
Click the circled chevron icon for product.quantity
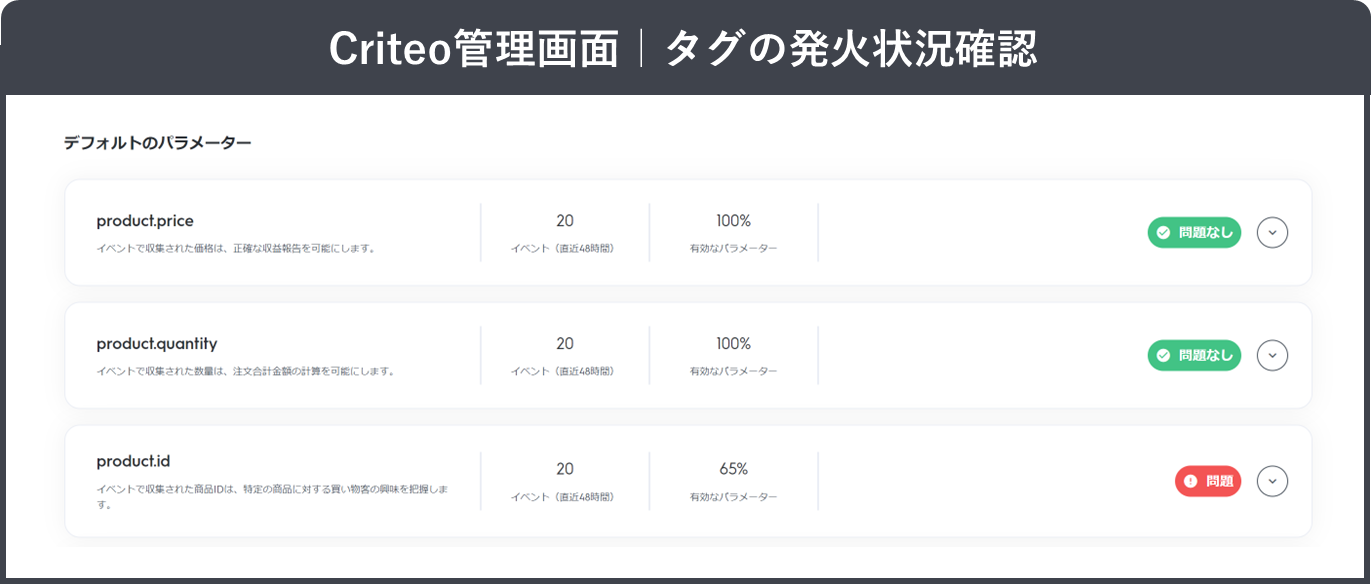pos(1272,355)
